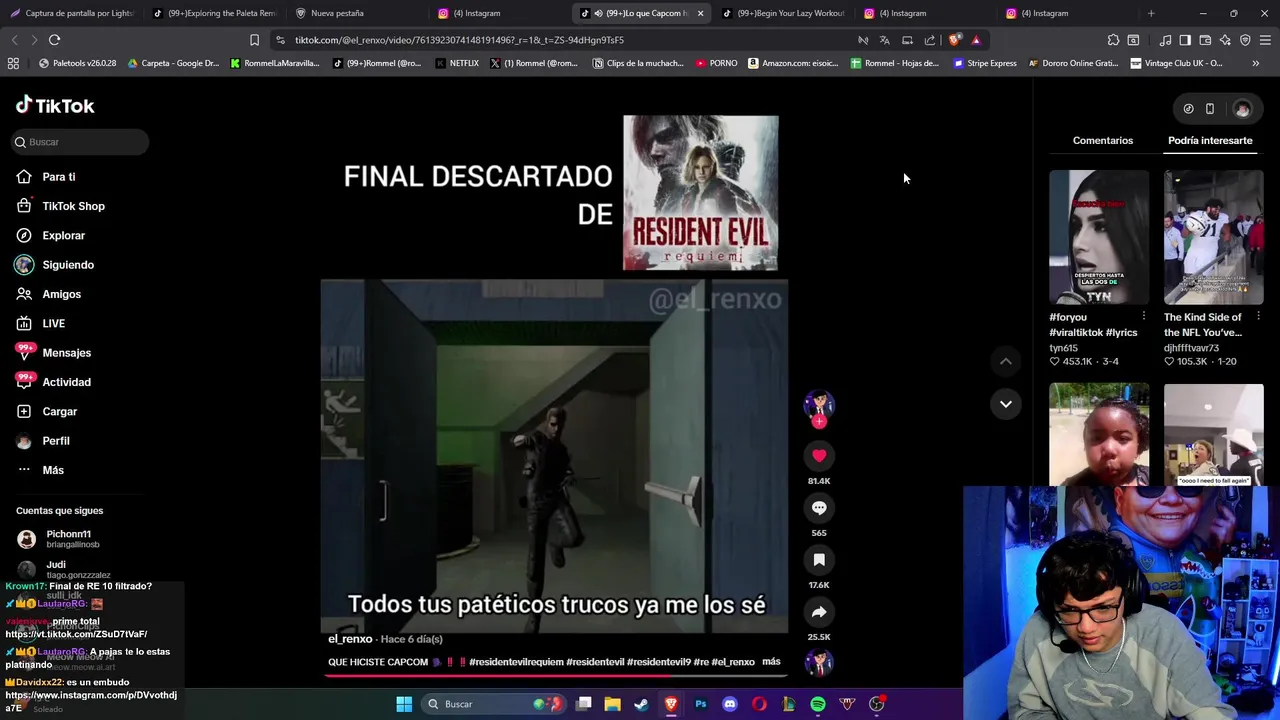Open OBS Studio from taskbar
This screenshot has height=720, width=1280.
pyautogui.click(x=877, y=704)
